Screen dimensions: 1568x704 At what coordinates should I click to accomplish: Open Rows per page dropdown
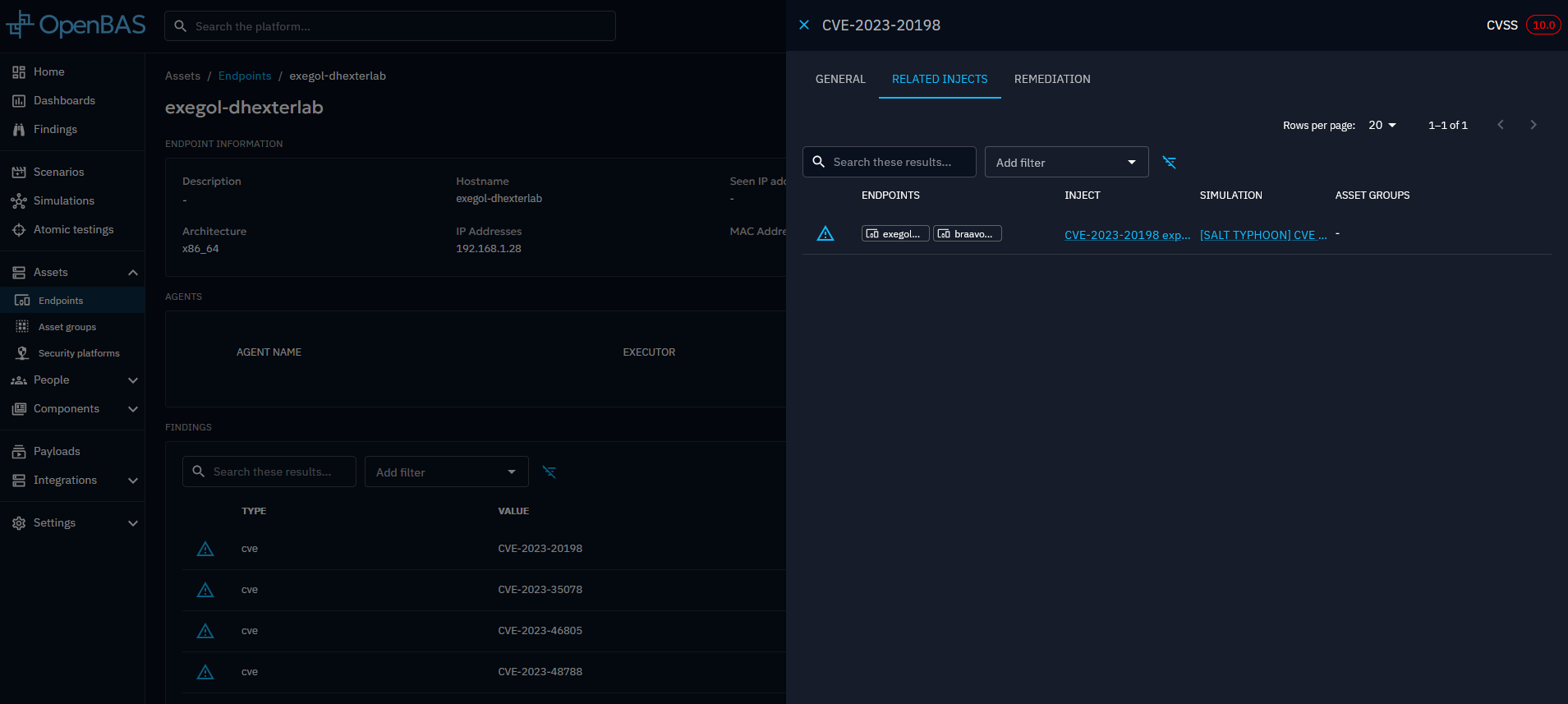coord(1382,126)
